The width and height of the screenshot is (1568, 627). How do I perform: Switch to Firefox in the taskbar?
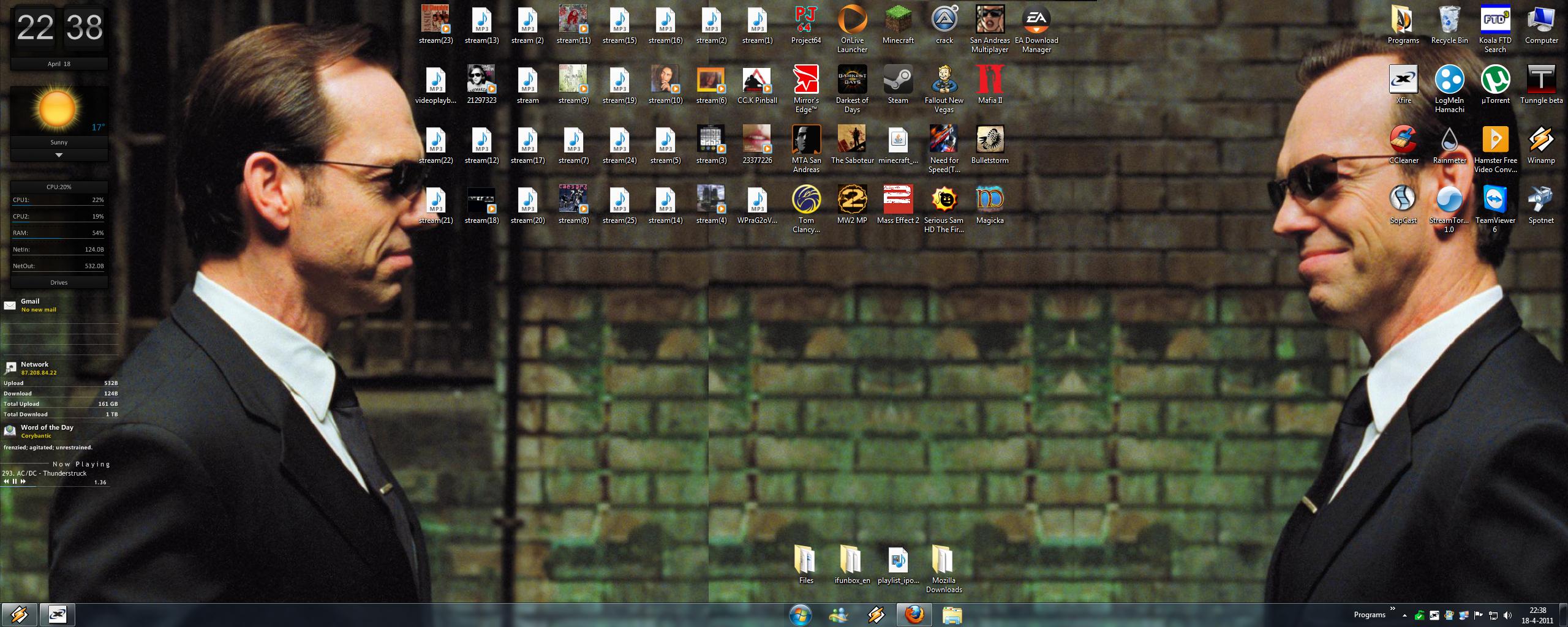coord(914,615)
